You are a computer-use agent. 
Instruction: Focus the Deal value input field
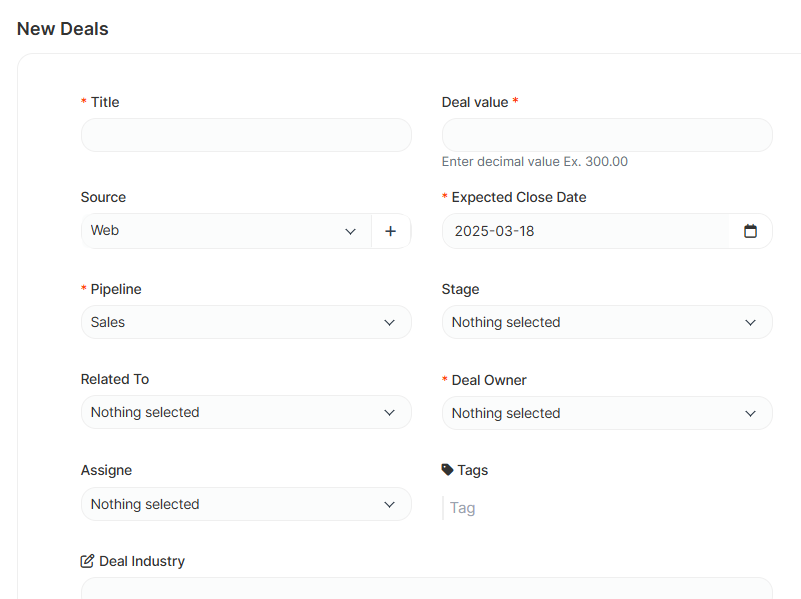pos(607,135)
